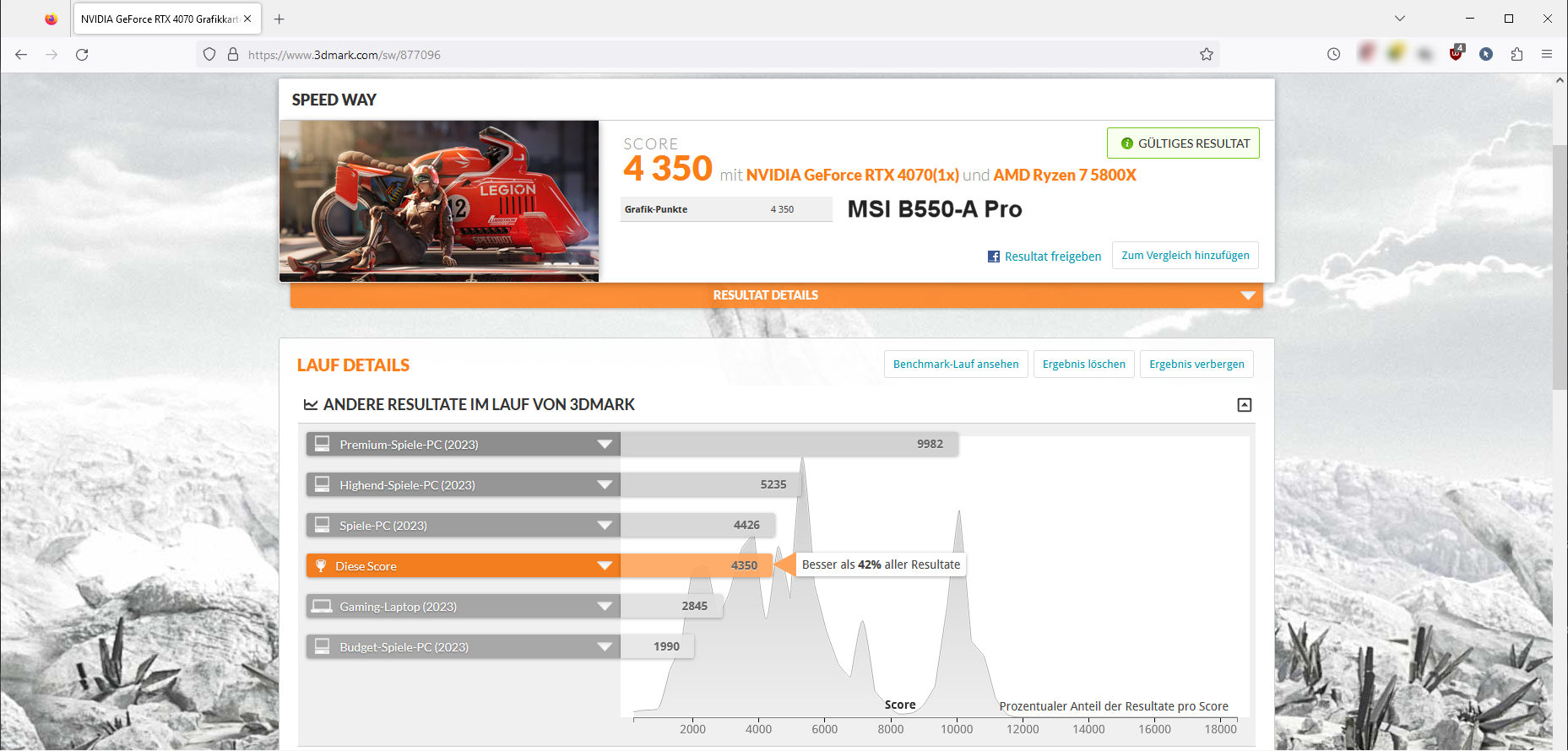Screen dimensions: 1568x751
Task: Bookmark this page with the star
Action: pos(1207,54)
